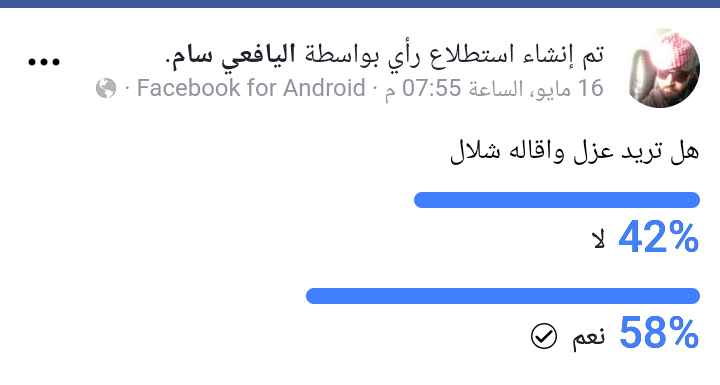The width and height of the screenshot is (720, 385).
Task: Click the word بواسطة in the post header
Action: (342, 56)
